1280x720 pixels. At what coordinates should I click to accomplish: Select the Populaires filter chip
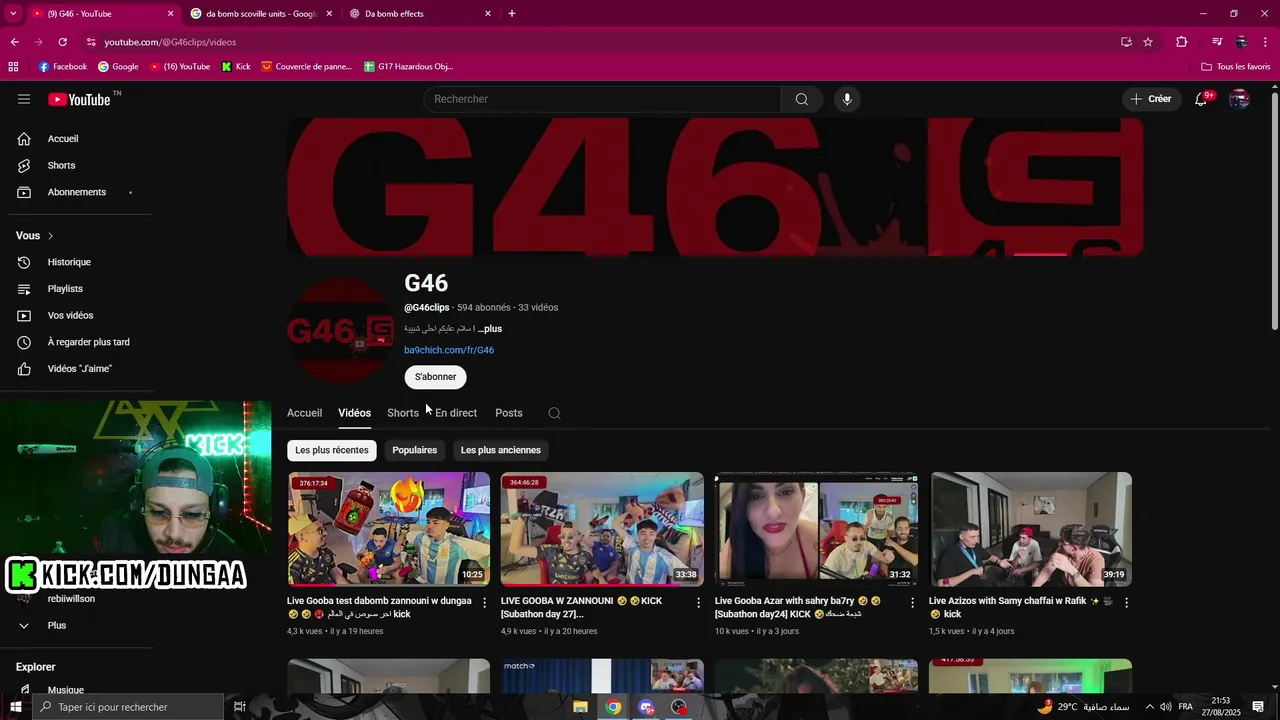click(415, 450)
